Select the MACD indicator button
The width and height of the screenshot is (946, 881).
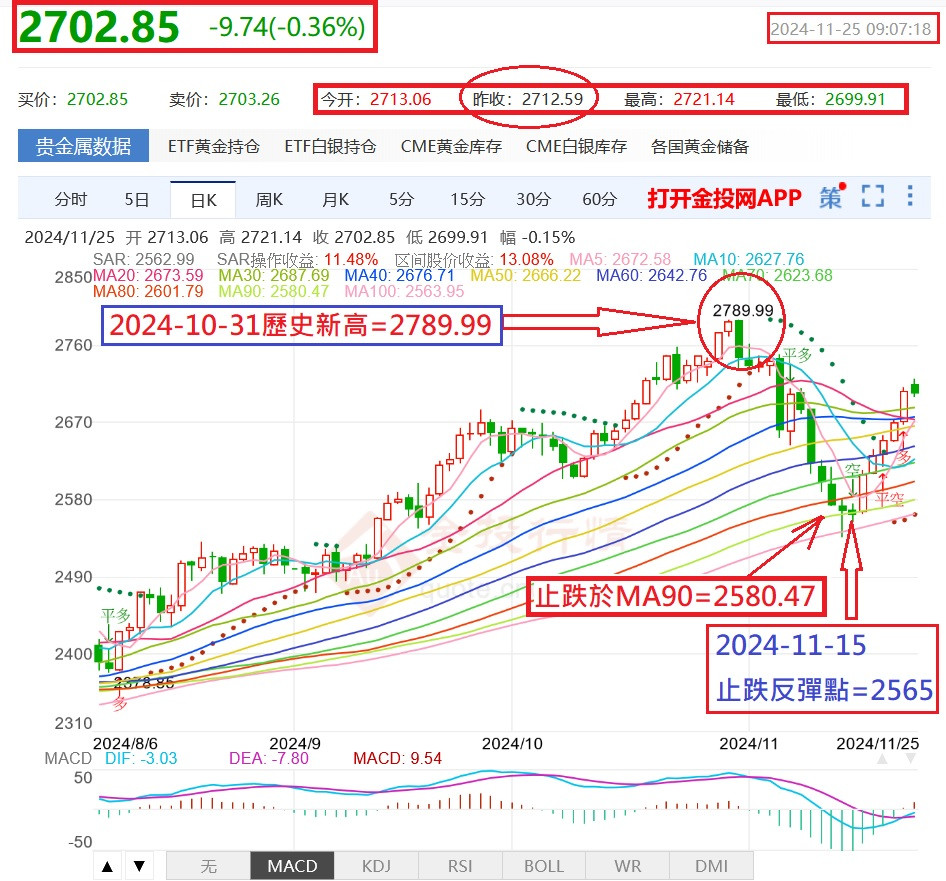[x=292, y=867]
